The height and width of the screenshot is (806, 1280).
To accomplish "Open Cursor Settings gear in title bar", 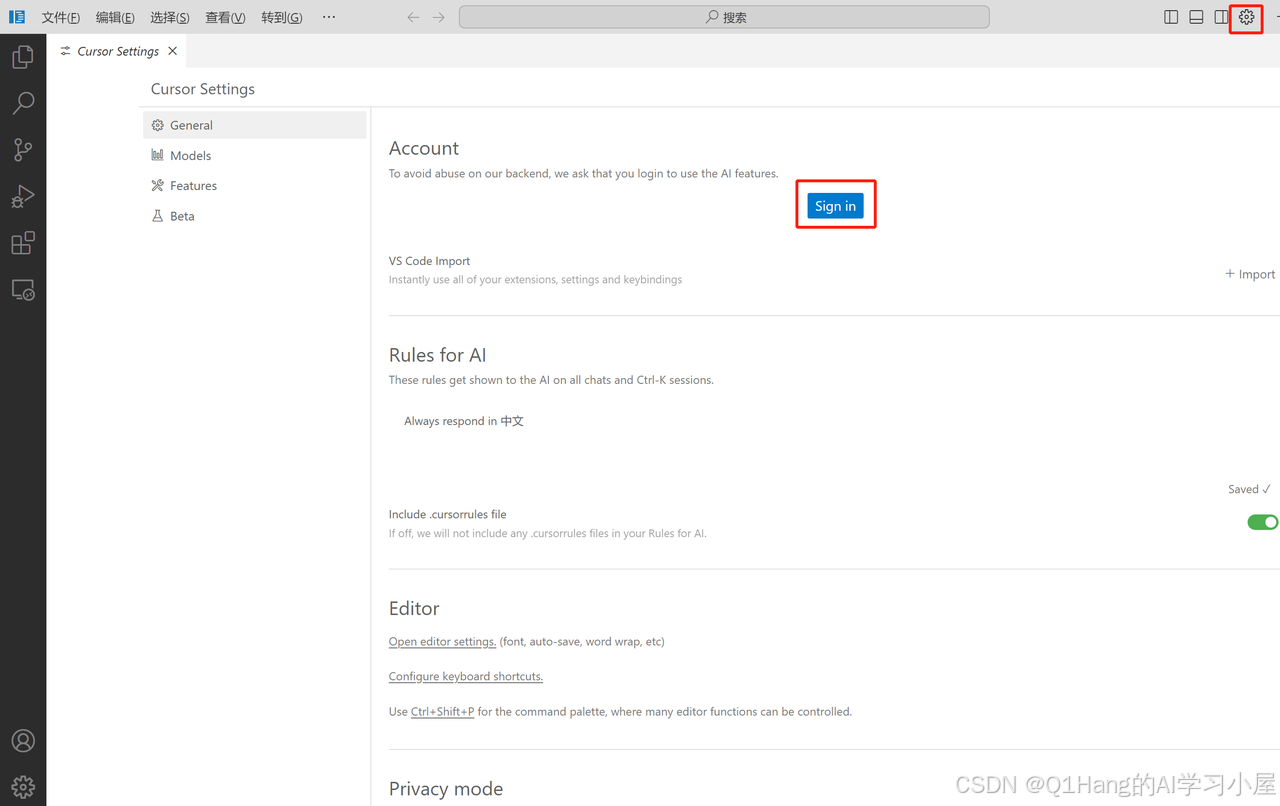I will click(1246, 17).
